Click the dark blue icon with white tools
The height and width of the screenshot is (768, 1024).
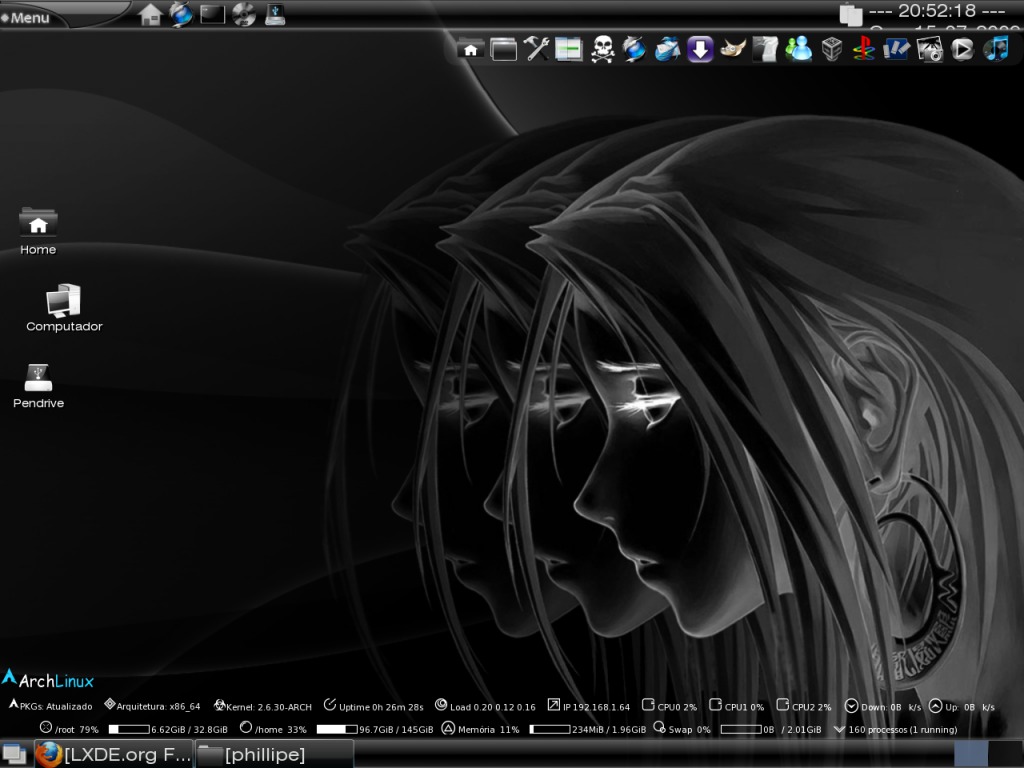[897, 49]
